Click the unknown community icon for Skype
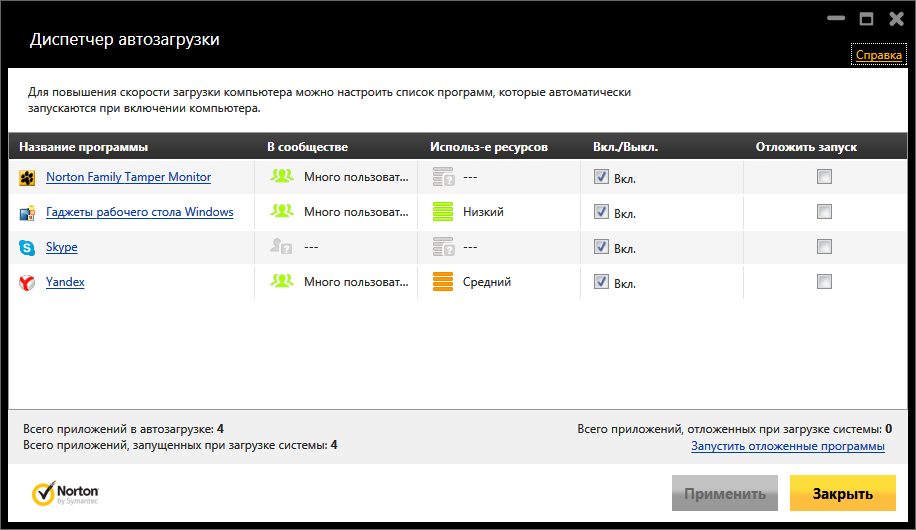The image size is (916, 530). [282, 247]
